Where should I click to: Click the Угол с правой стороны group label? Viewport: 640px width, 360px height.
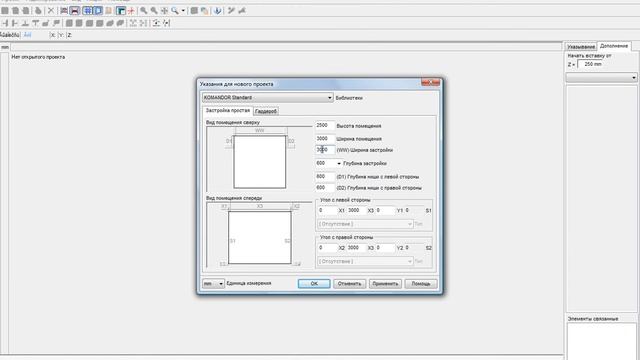click(x=347, y=237)
